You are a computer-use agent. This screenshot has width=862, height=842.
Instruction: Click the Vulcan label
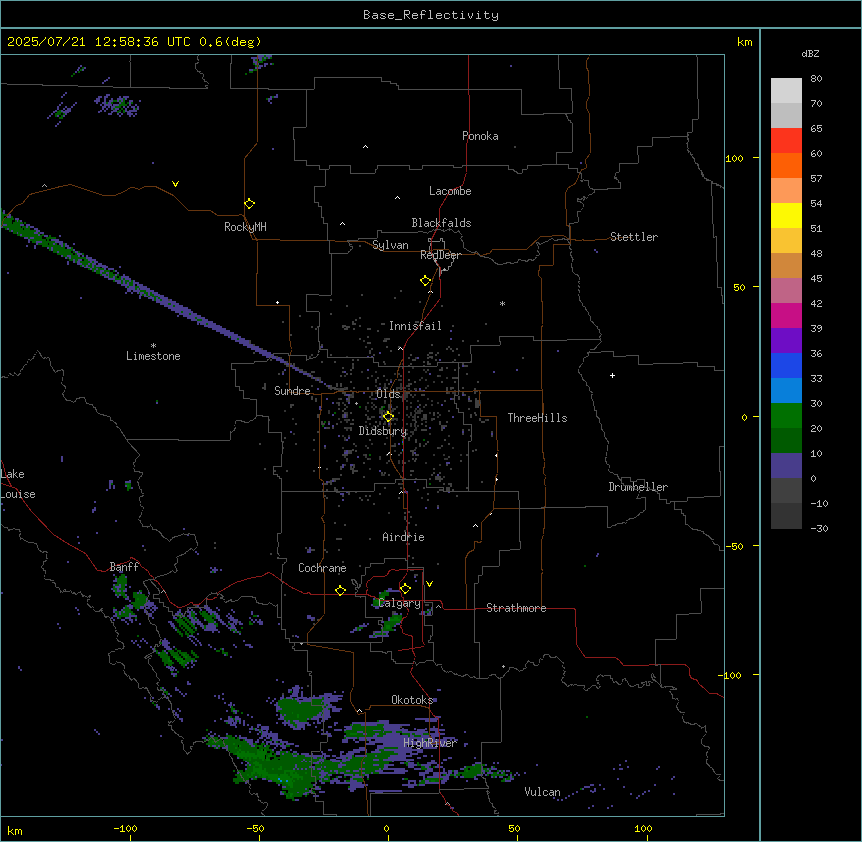coord(542,792)
